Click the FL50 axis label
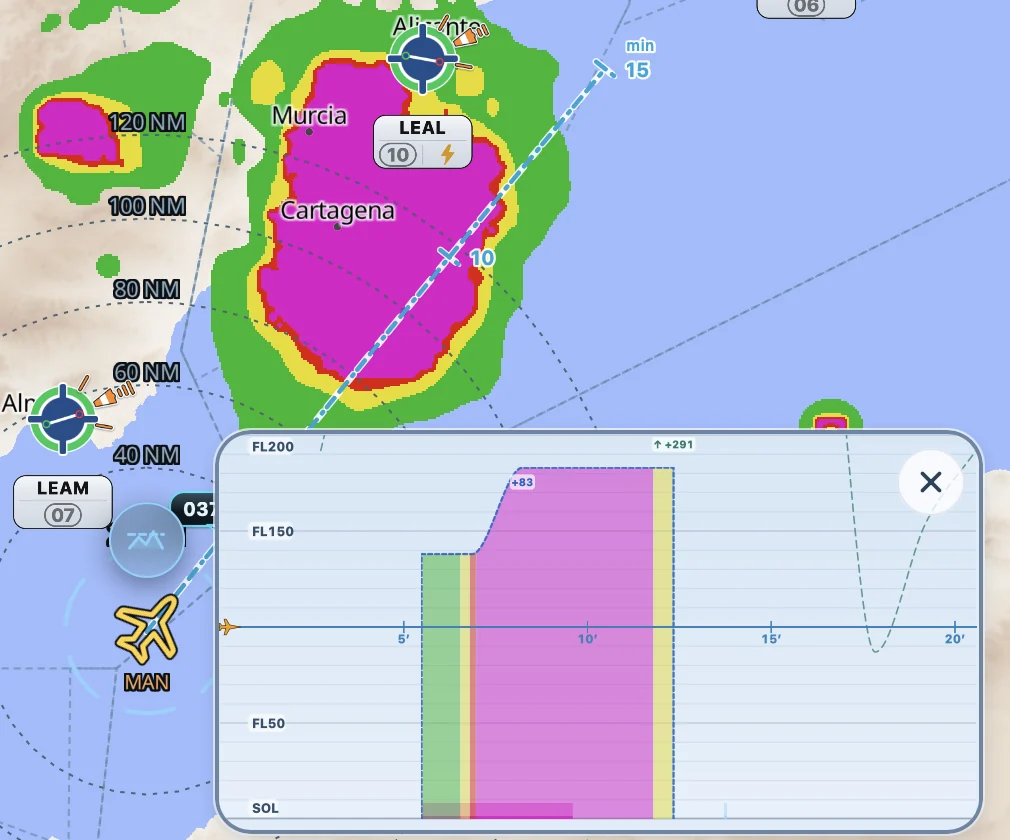The height and width of the screenshot is (840, 1010). pyautogui.click(x=268, y=723)
